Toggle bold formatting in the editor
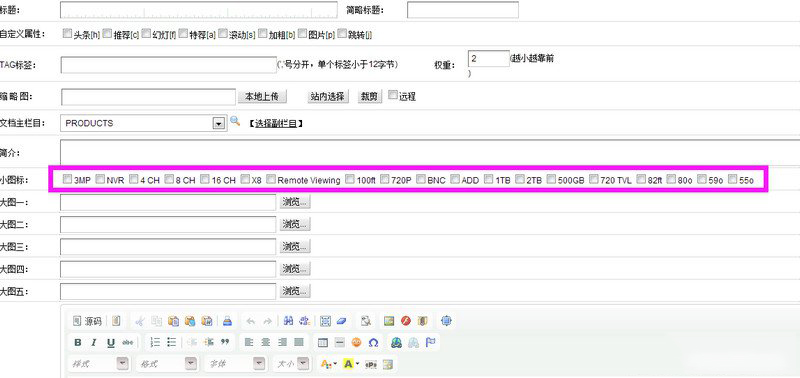This screenshot has width=800, height=378. click(x=78, y=342)
